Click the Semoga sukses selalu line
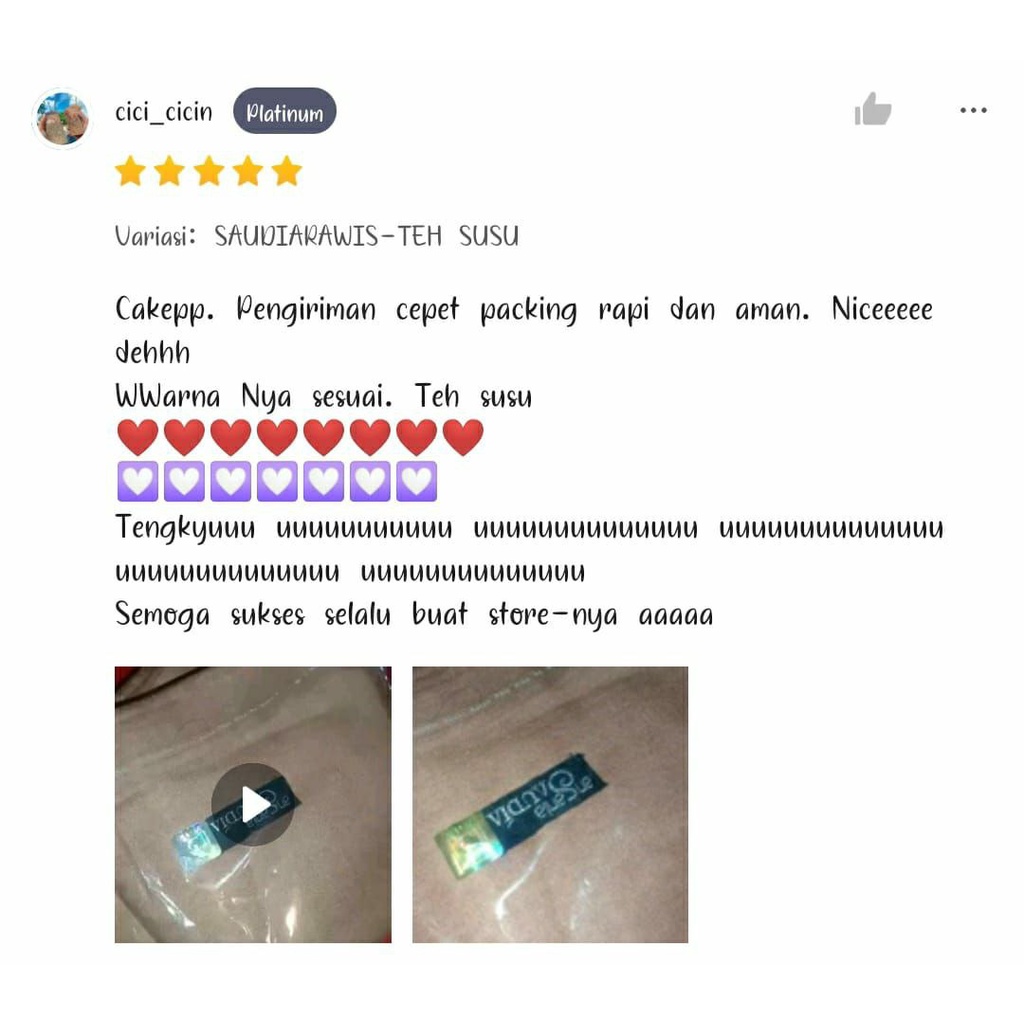 [414, 616]
